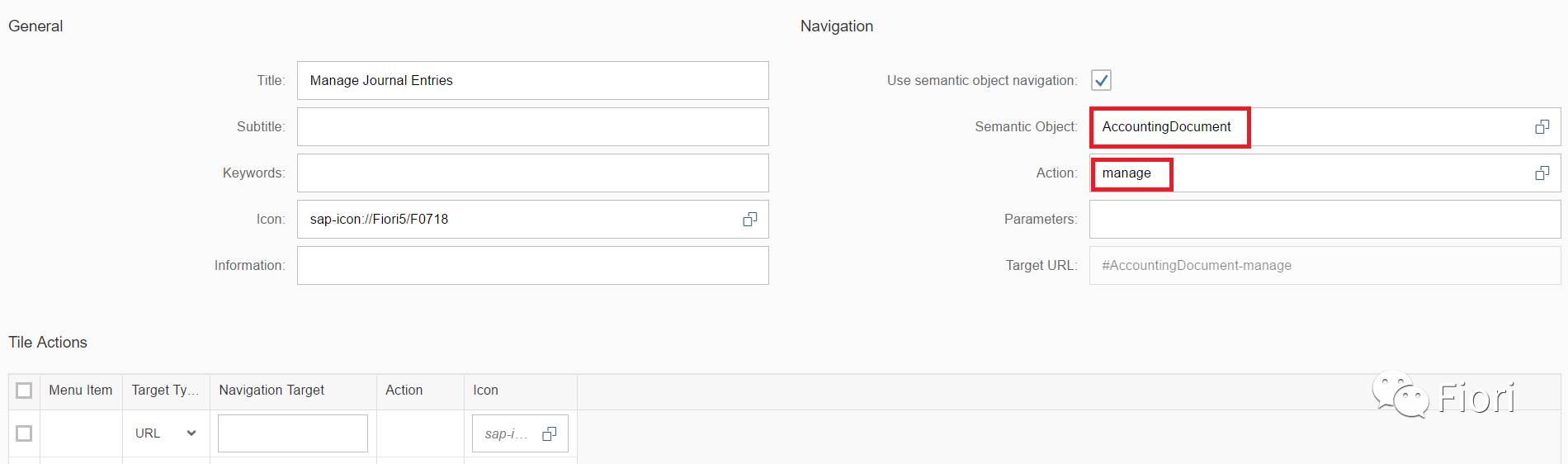1568x464 pixels.
Task: Uncheck Use semantic object navigation
Action: [1101, 80]
